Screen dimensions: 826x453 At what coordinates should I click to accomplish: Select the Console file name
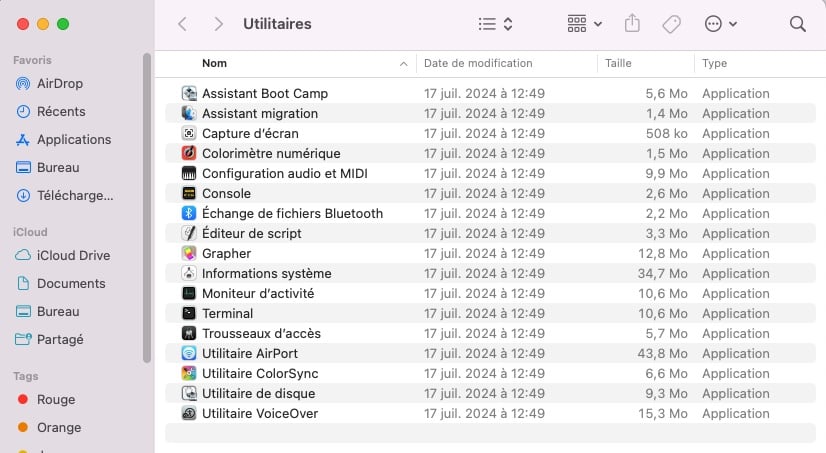(x=226, y=193)
